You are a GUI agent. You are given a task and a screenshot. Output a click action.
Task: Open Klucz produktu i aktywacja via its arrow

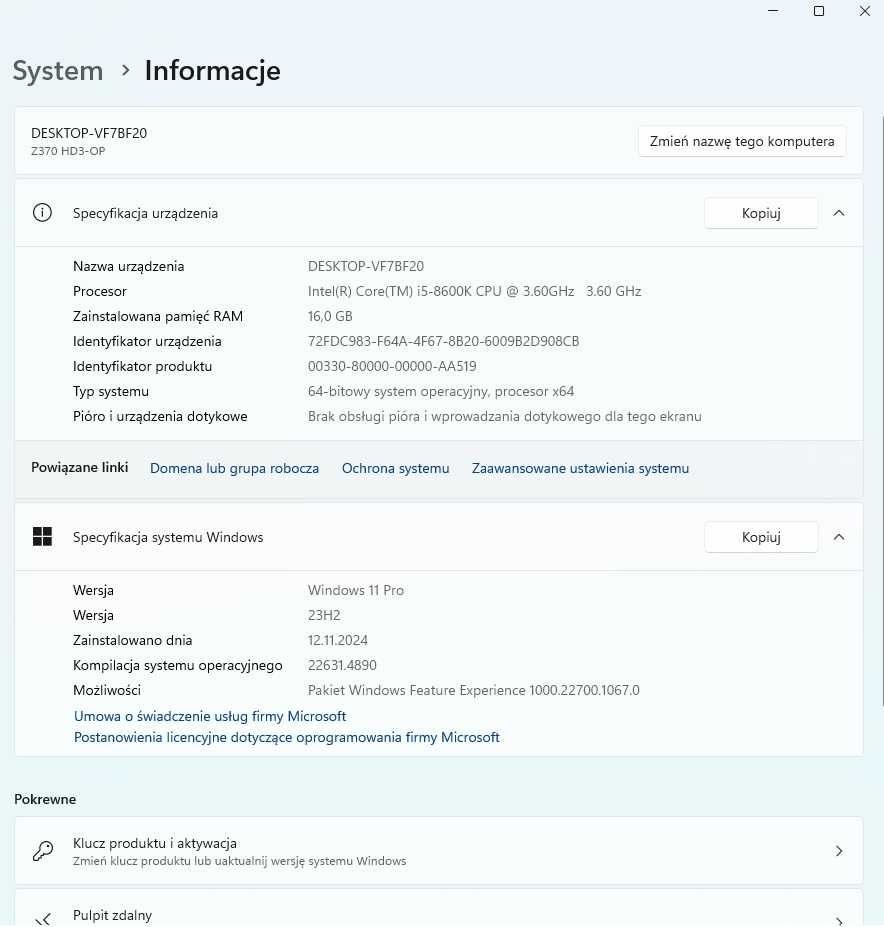pyautogui.click(x=839, y=851)
